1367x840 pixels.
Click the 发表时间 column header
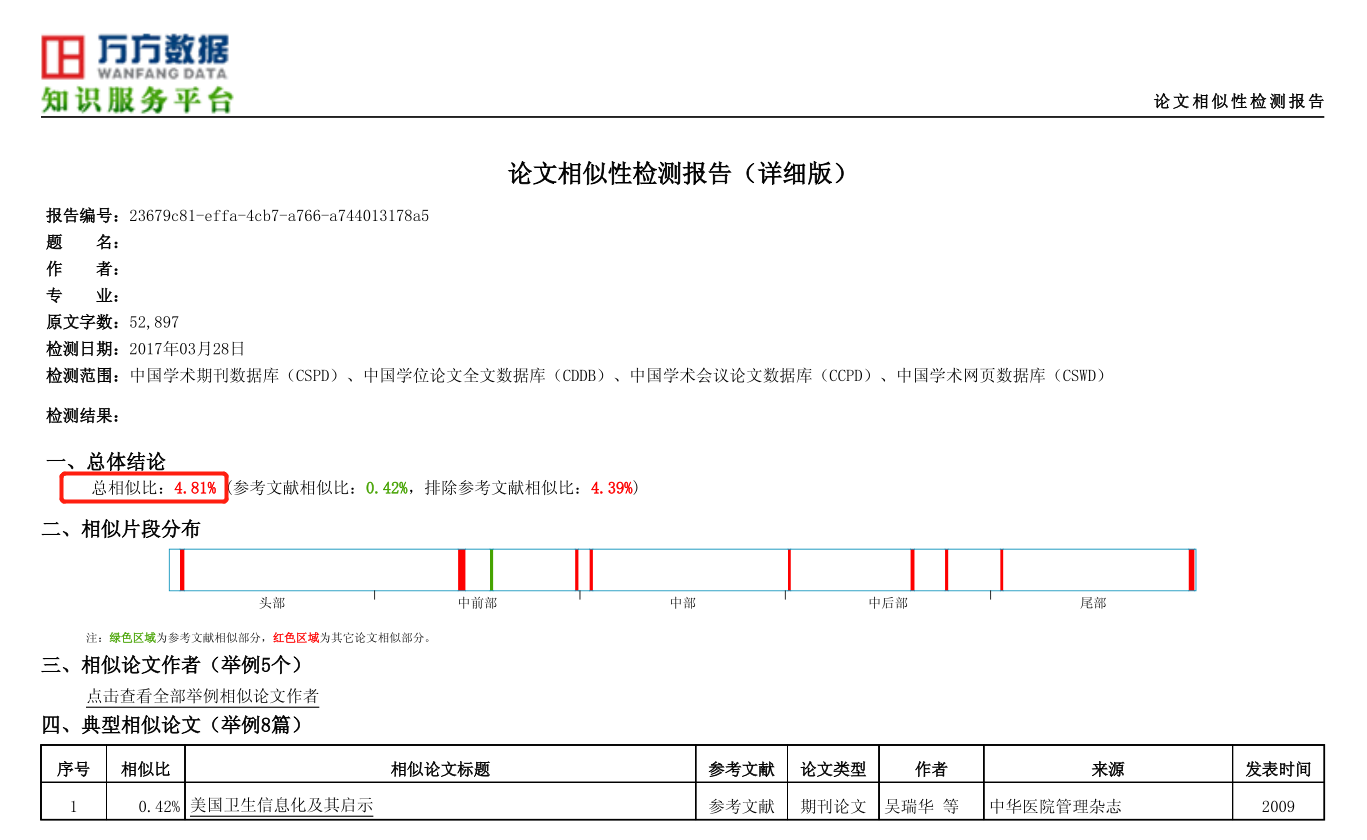pyautogui.click(x=1277, y=769)
